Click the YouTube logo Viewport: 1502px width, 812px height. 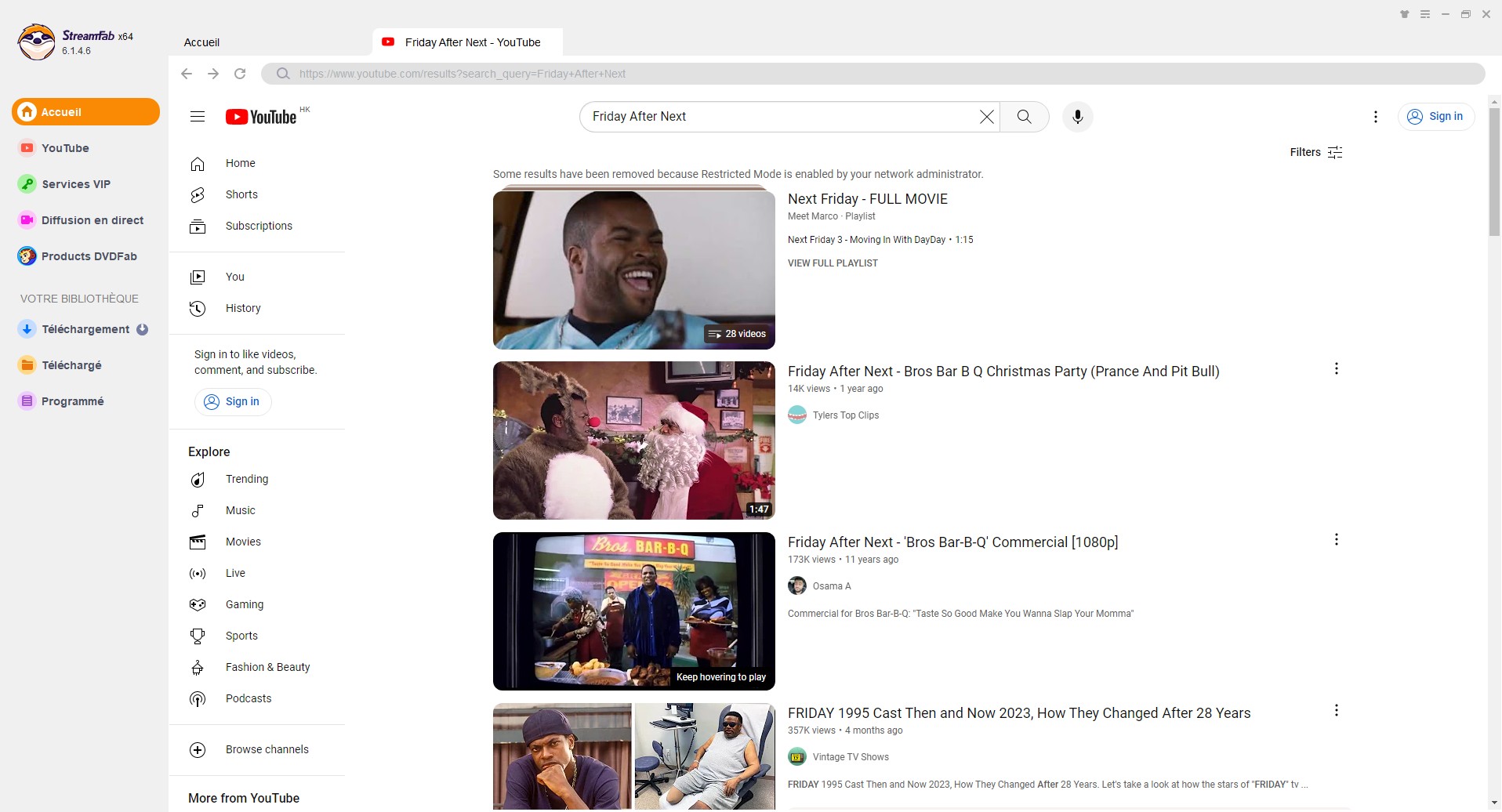click(261, 117)
